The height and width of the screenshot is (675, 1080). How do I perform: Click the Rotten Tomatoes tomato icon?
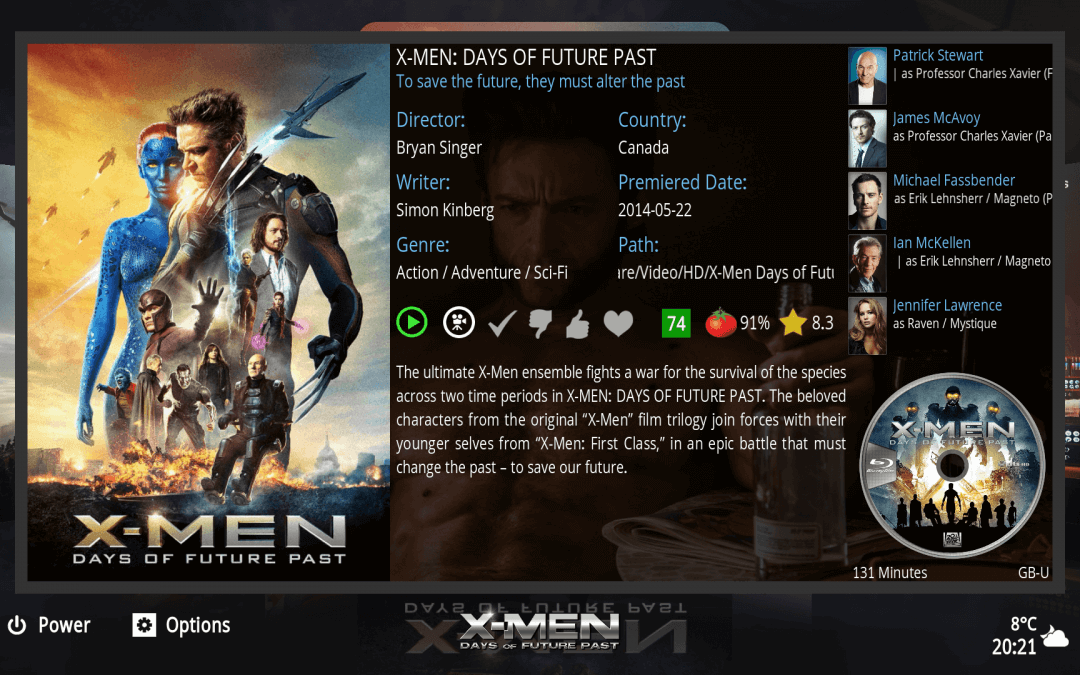pyautogui.click(x=720, y=322)
